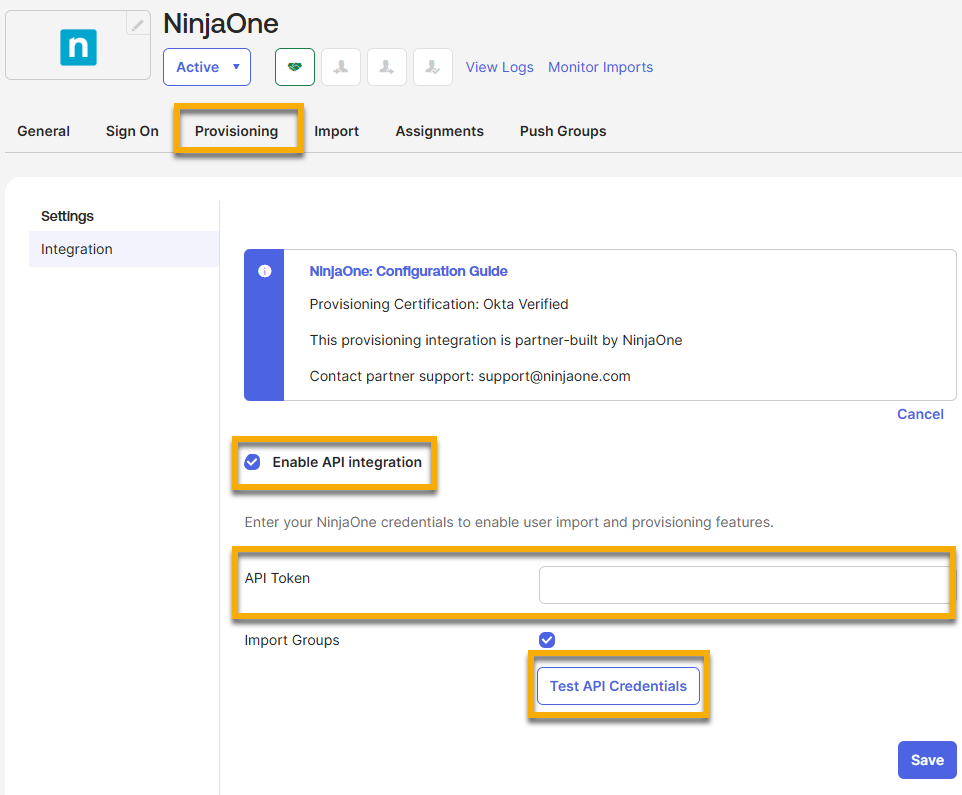Click the NinjaOne app logo thumbnail

click(78, 47)
